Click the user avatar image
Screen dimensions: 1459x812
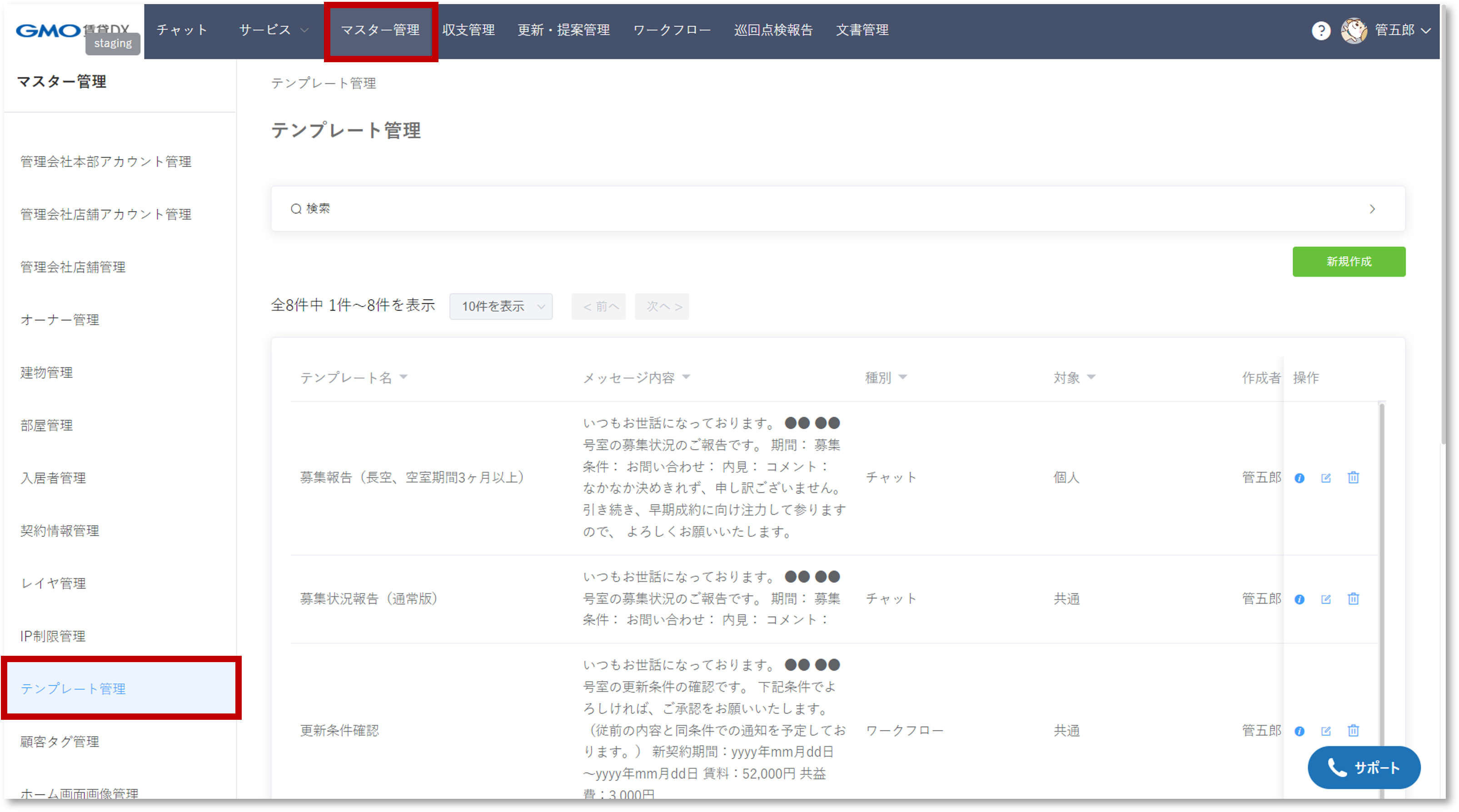point(1354,30)
